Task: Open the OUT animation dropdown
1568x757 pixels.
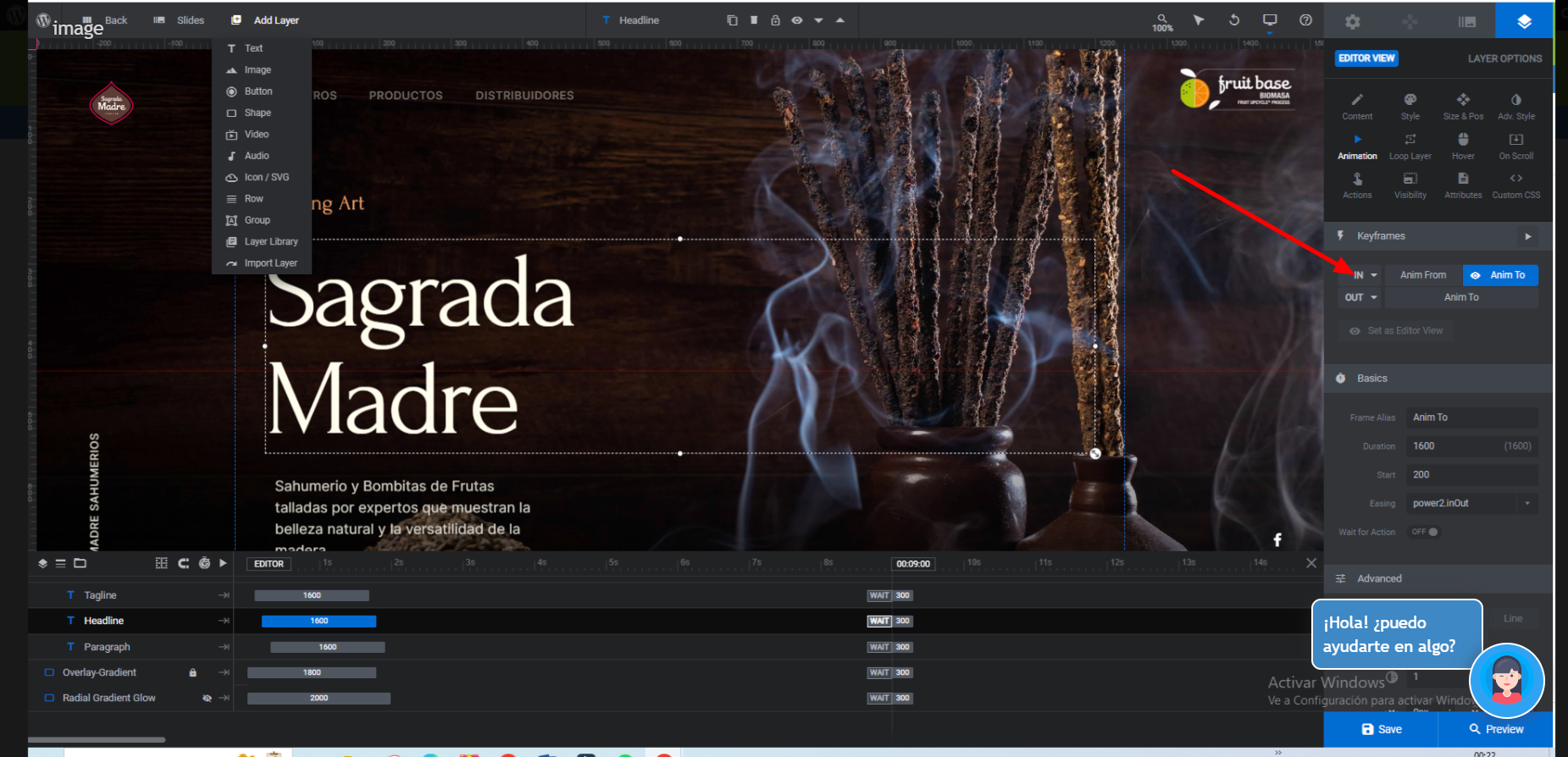Action: pos(1360,297)
